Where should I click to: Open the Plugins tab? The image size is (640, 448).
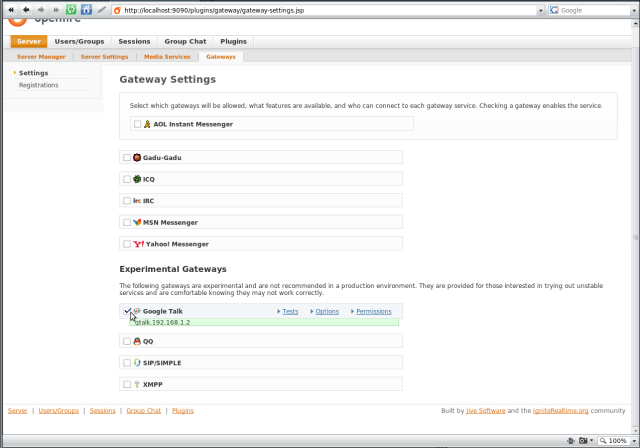pyautogui.click(x=233, y=41)
